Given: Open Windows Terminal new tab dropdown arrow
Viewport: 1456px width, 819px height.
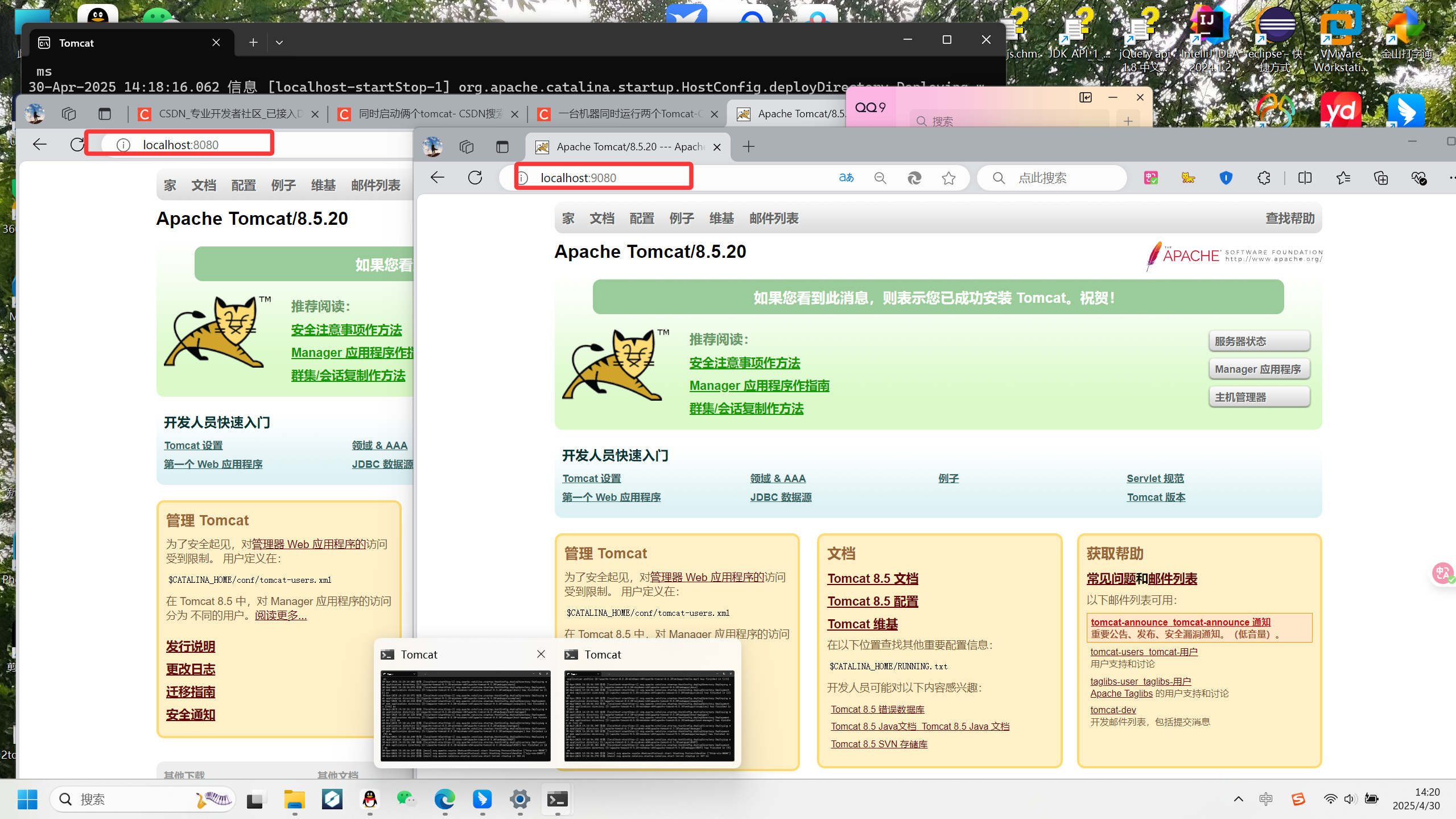Looking at the screenshot, I should point(279,43).
